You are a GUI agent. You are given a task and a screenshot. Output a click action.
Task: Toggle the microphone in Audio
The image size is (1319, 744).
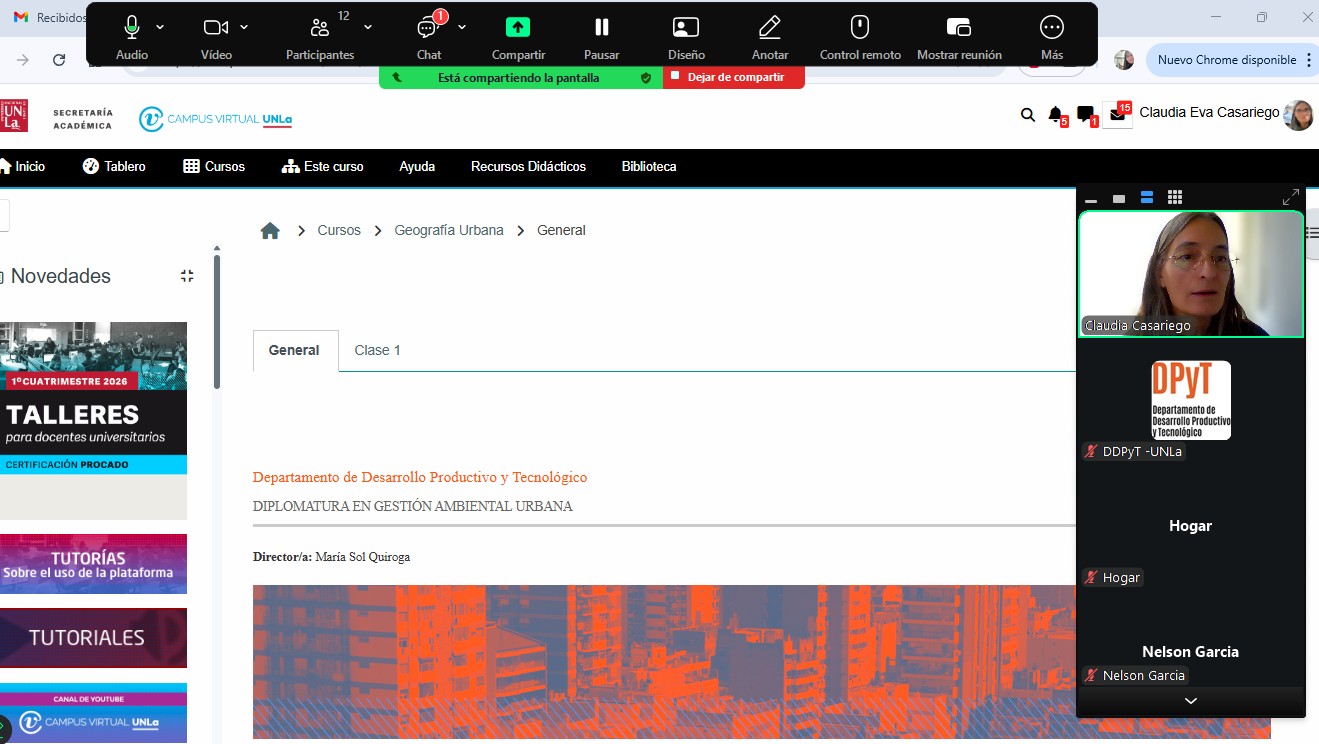click(131, 28)
